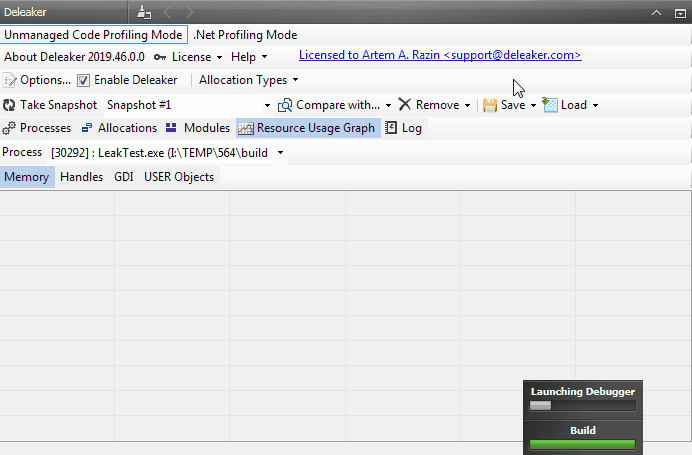This screenshot has height=455, width=692.
Task: Click the green Build progress bar
Action: [x=583, y=444]
